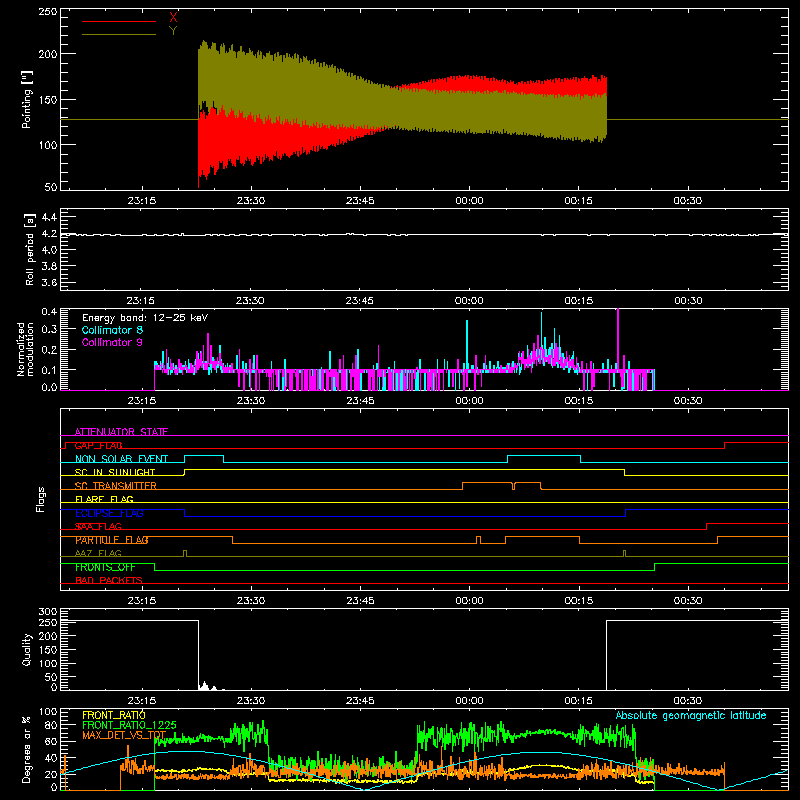Select the green FRONT_RATIO_1225 legend entry
Screen dimensions: 800x800
coord(130,725)
